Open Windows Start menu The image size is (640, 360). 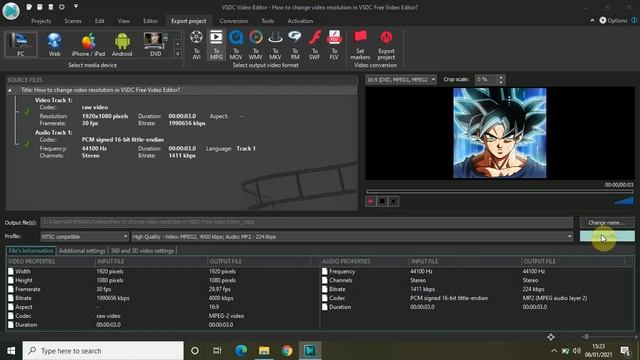pos(11,351)
